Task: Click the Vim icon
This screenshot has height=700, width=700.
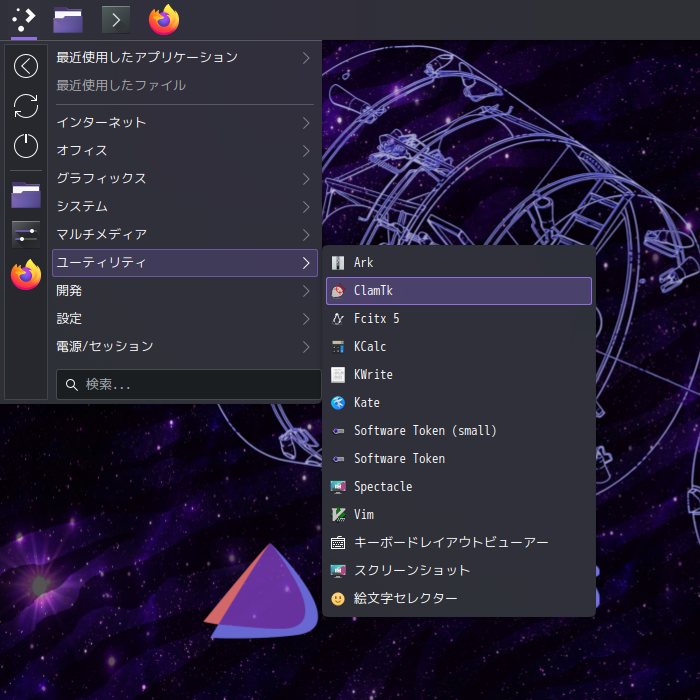Action: click(338, 515)
